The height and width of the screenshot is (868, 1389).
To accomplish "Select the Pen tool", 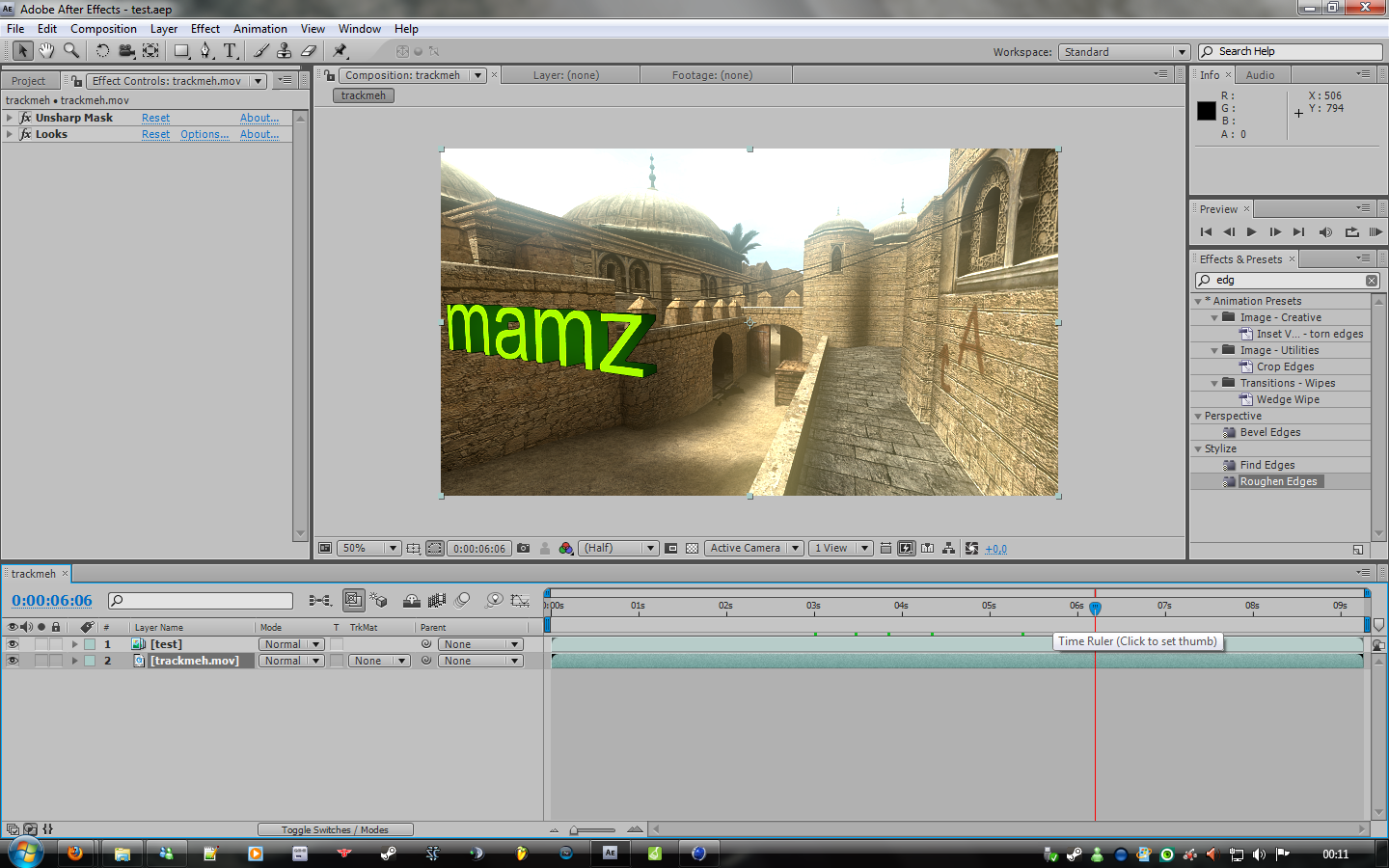I will (205, 51).
